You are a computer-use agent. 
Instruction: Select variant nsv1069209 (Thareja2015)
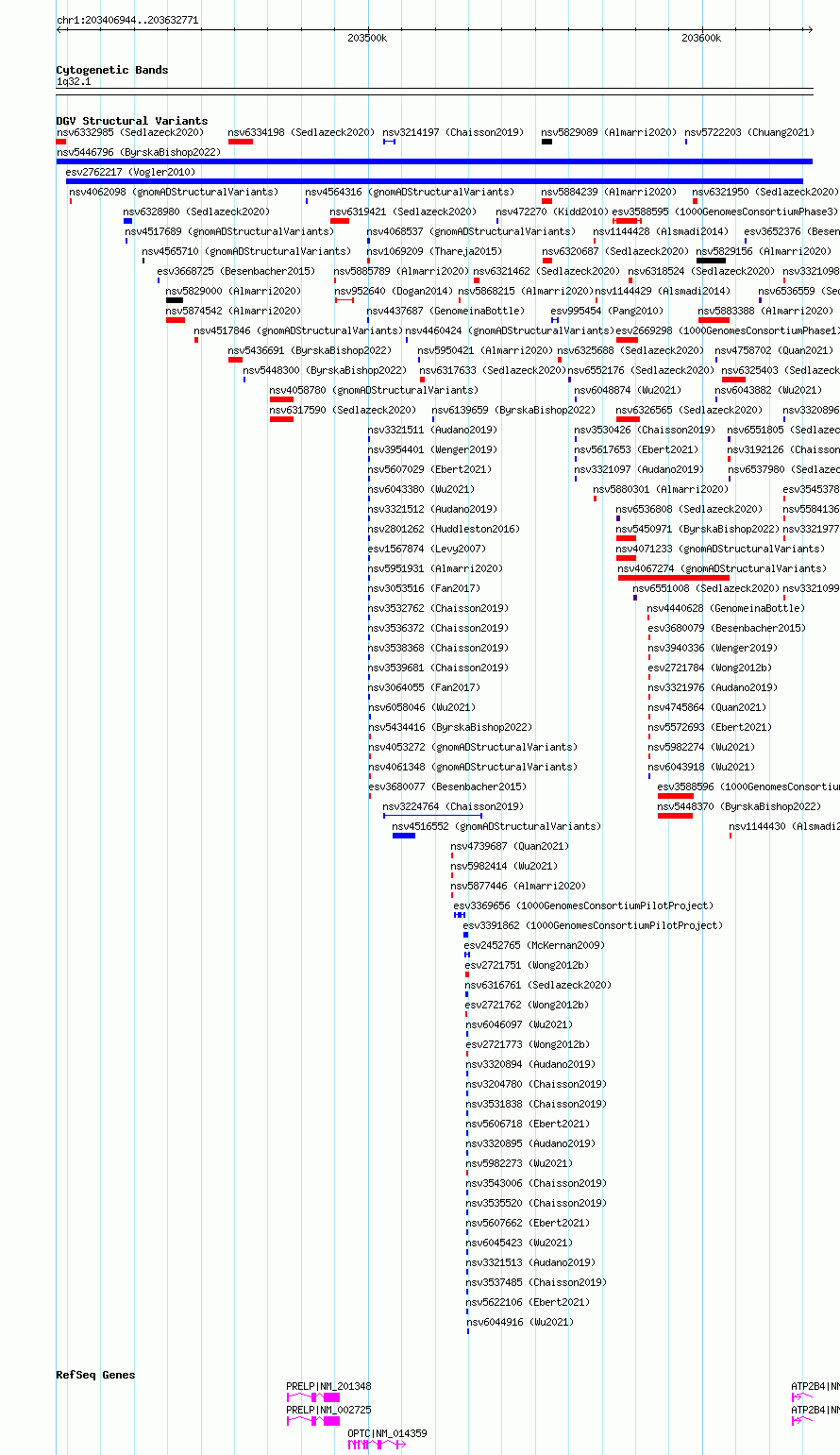[435, 251]
